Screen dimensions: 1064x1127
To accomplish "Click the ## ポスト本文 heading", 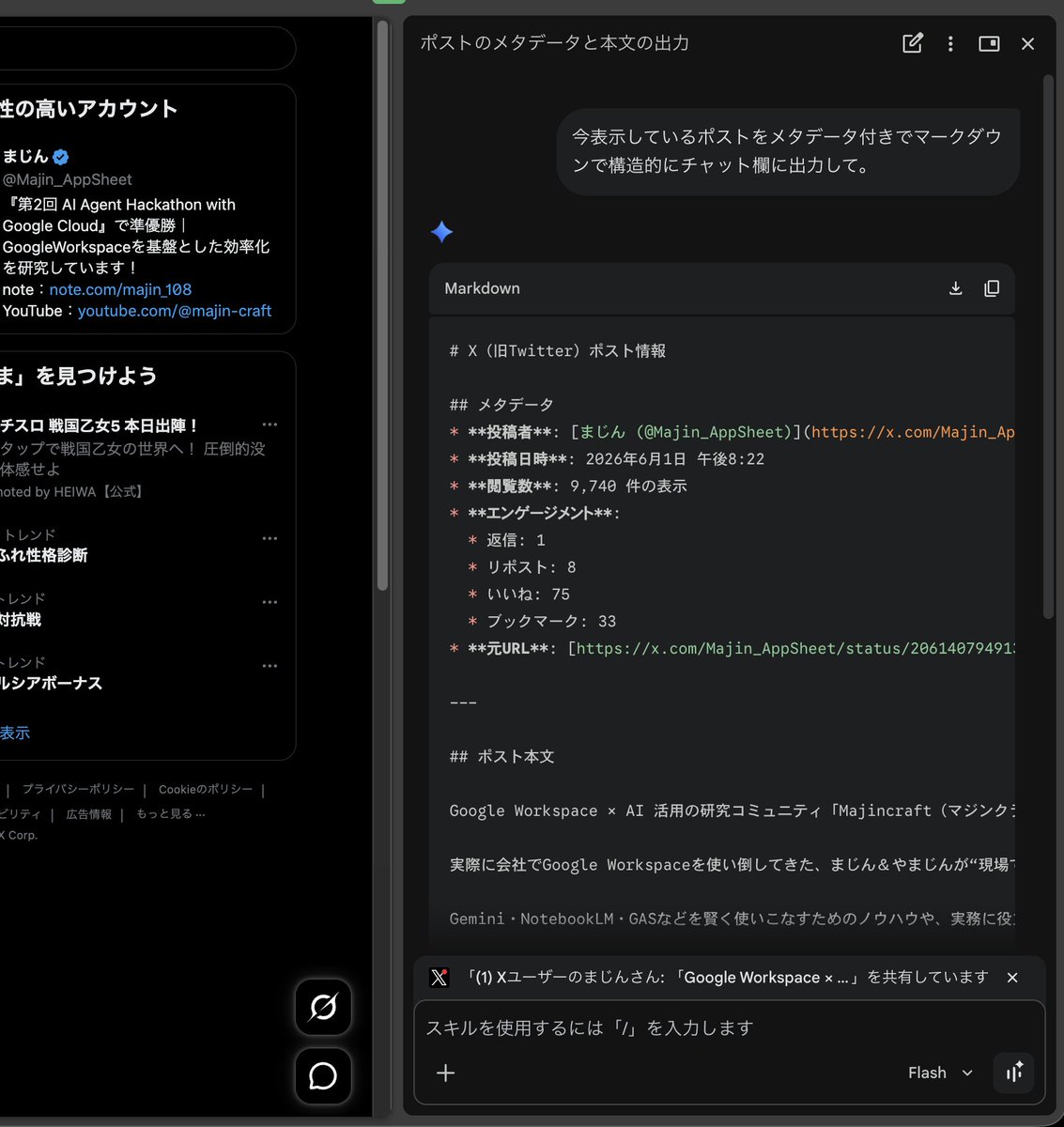I will point(501,757).
